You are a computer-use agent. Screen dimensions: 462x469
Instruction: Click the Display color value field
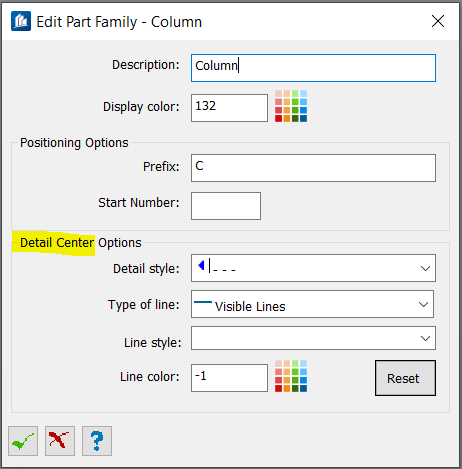tap(229, 108)
